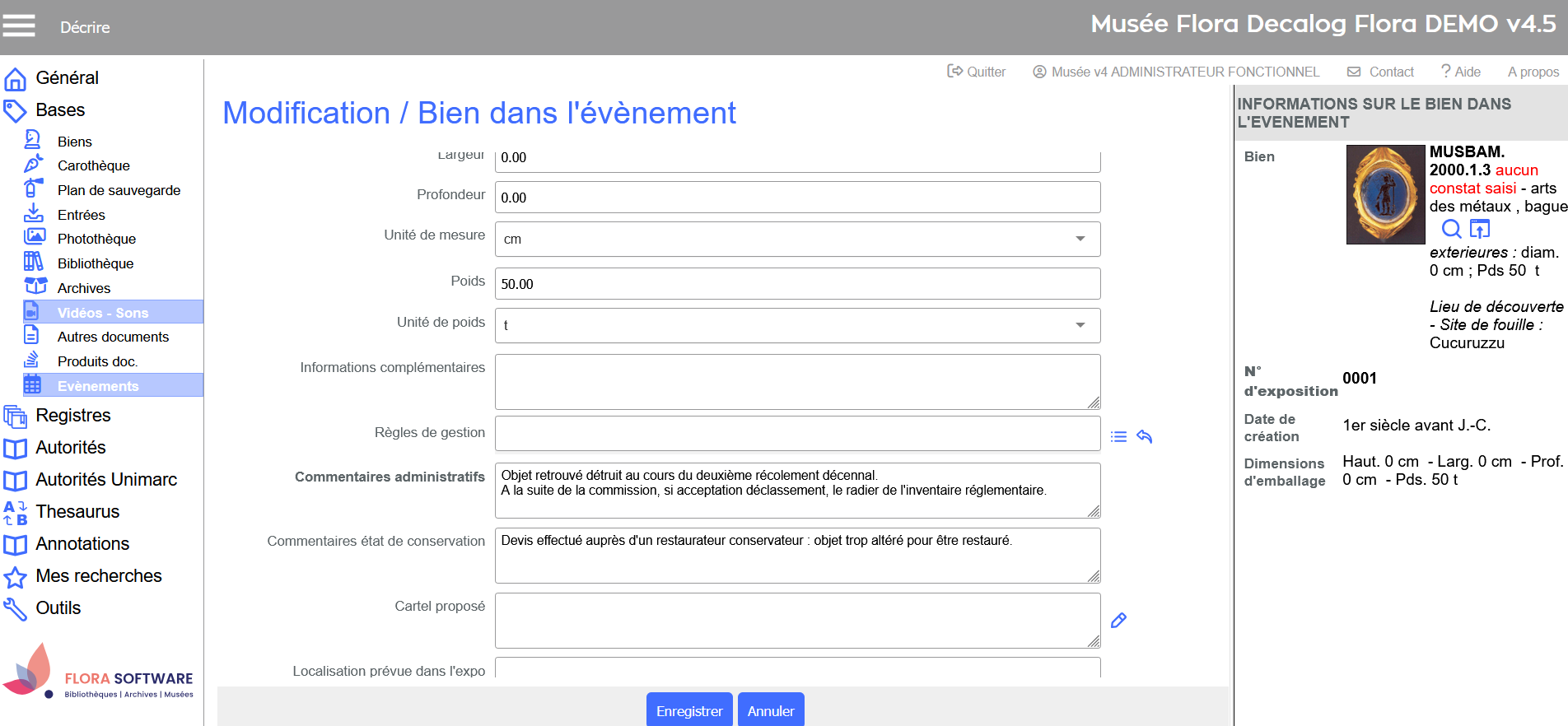
Task: Click the pencil icon next to Cartel proposé
Action: click(1118, 621)
